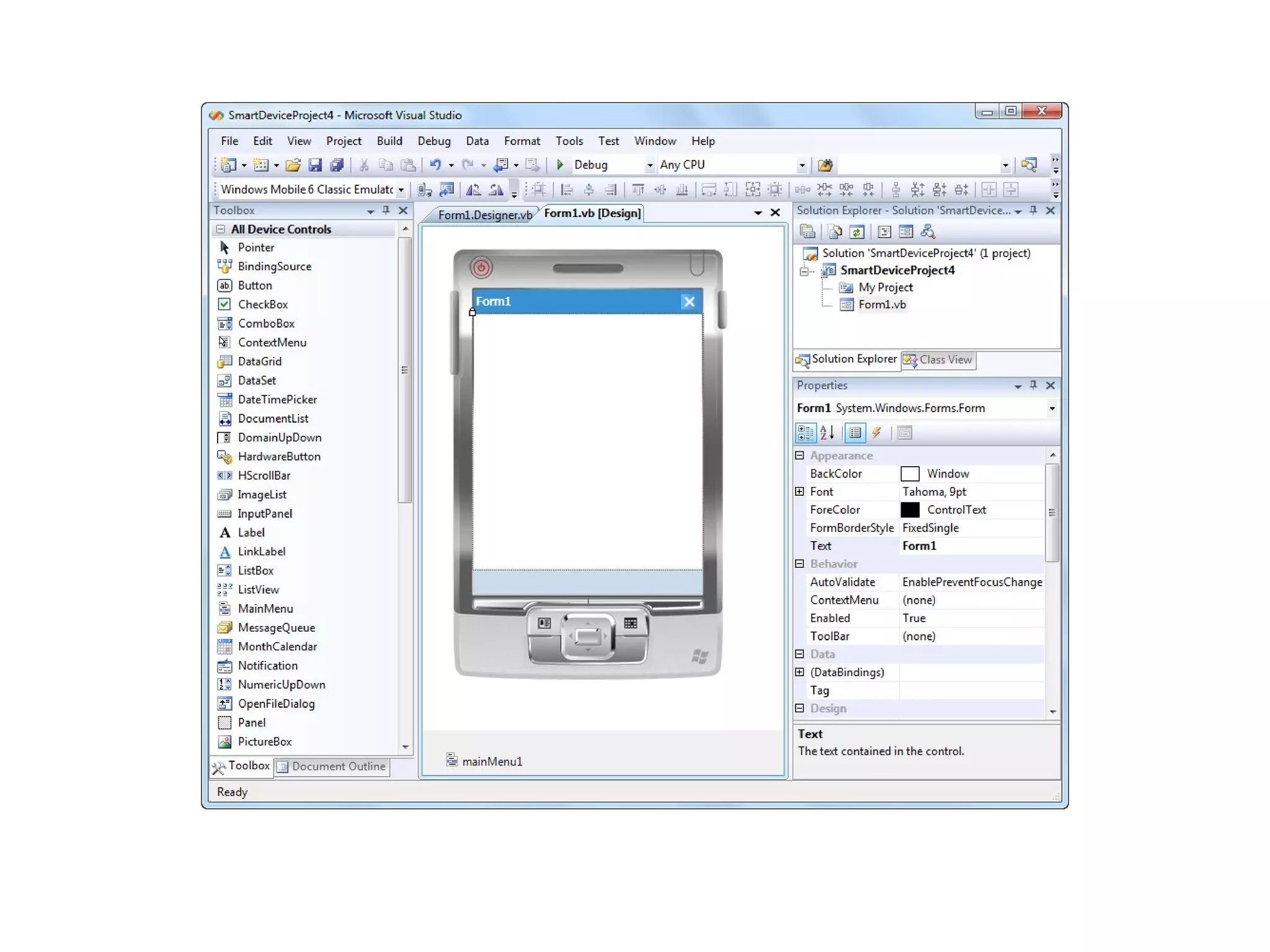The width and height of the screenshot is (1270, 952).
Task: Switch to the Document Outline tab
Action: [x=332, y=767]
